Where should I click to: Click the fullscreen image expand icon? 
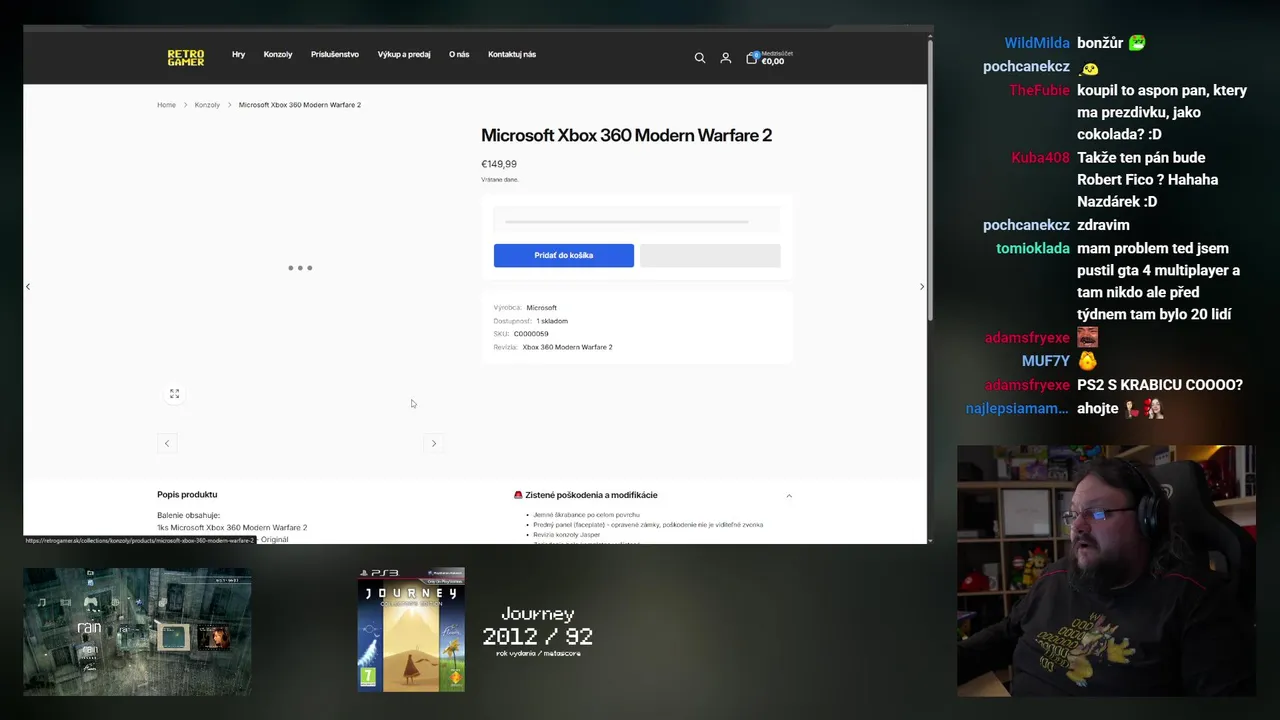[x=174, y=394]
